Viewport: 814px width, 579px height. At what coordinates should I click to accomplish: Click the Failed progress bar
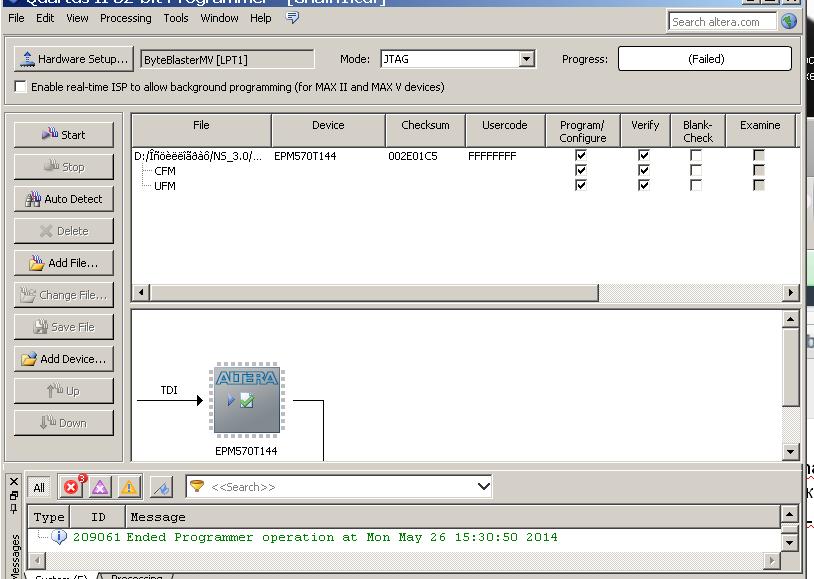(x=705, y=59)
